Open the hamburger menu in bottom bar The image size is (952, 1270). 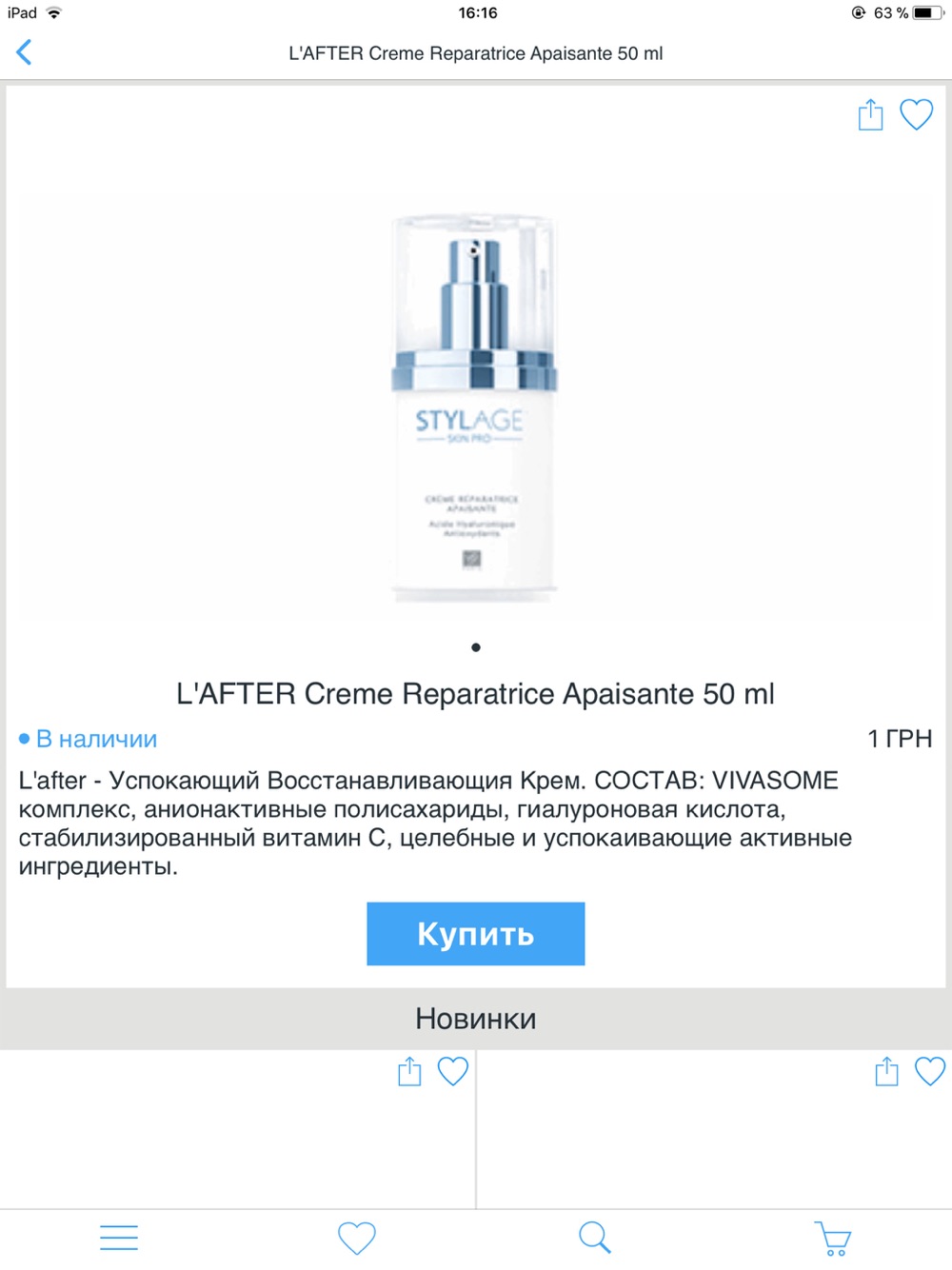[119, 1238]
